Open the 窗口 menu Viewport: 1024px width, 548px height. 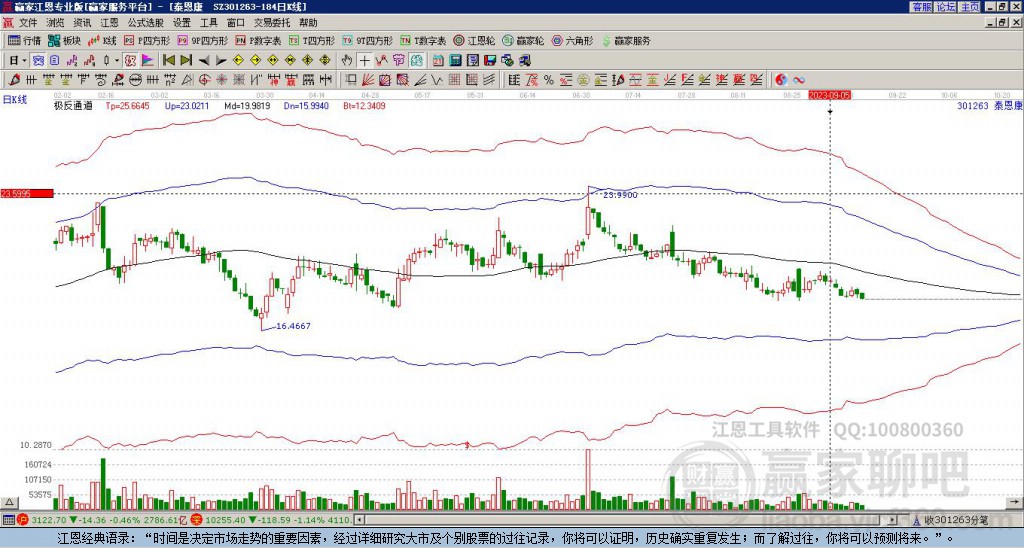pos(236,23)
